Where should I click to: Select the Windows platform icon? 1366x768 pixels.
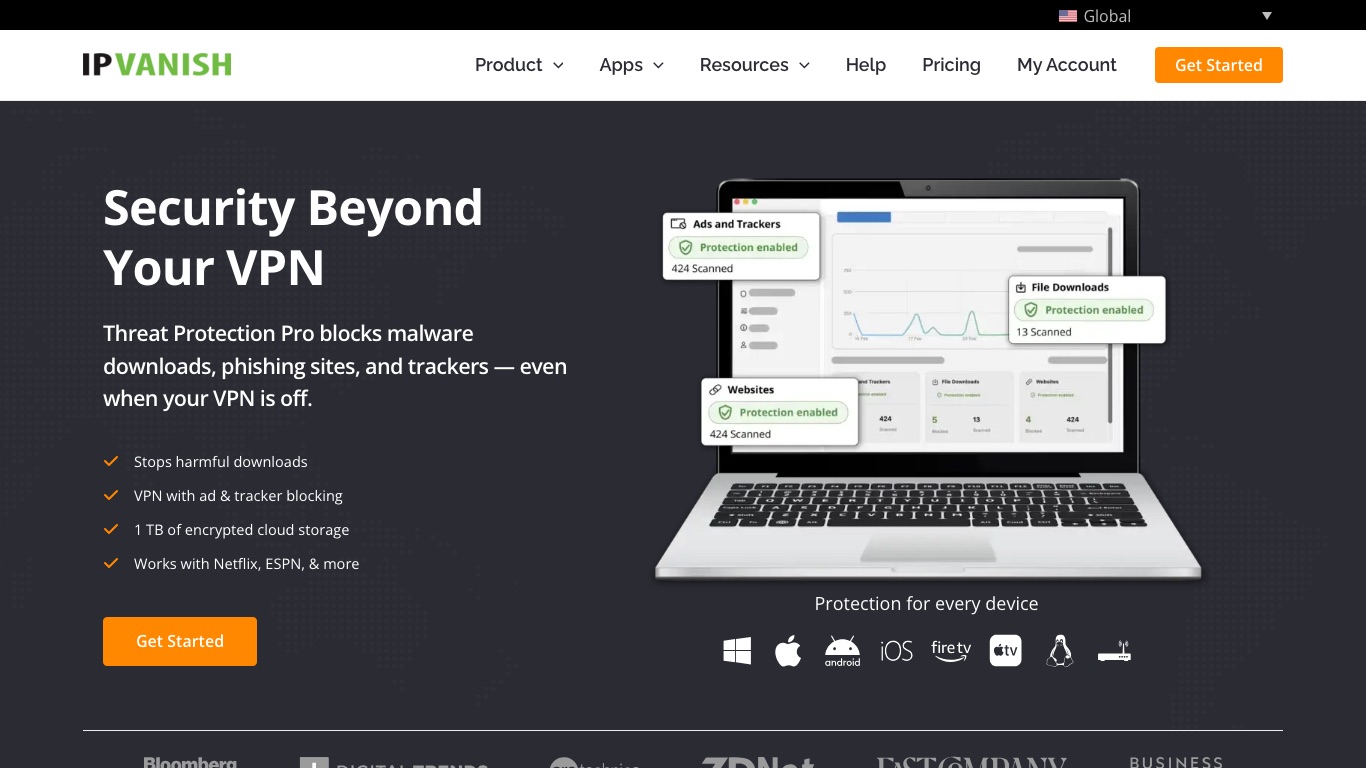(737, 651)
